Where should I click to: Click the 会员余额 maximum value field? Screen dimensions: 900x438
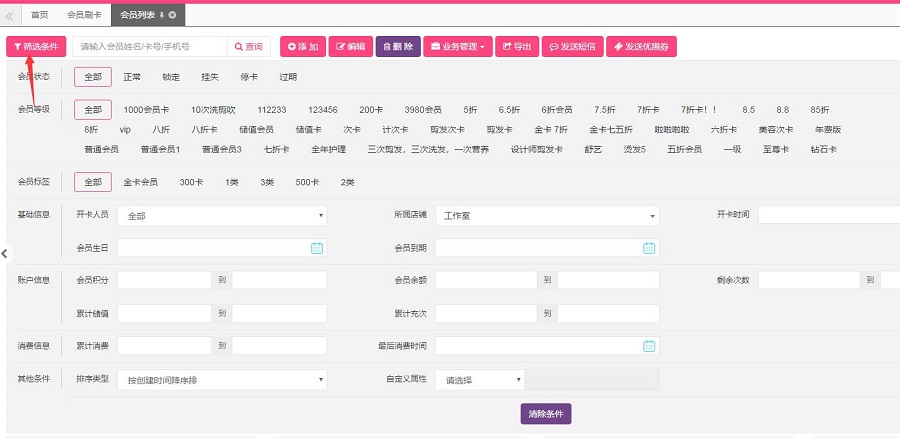coord(608,280)
